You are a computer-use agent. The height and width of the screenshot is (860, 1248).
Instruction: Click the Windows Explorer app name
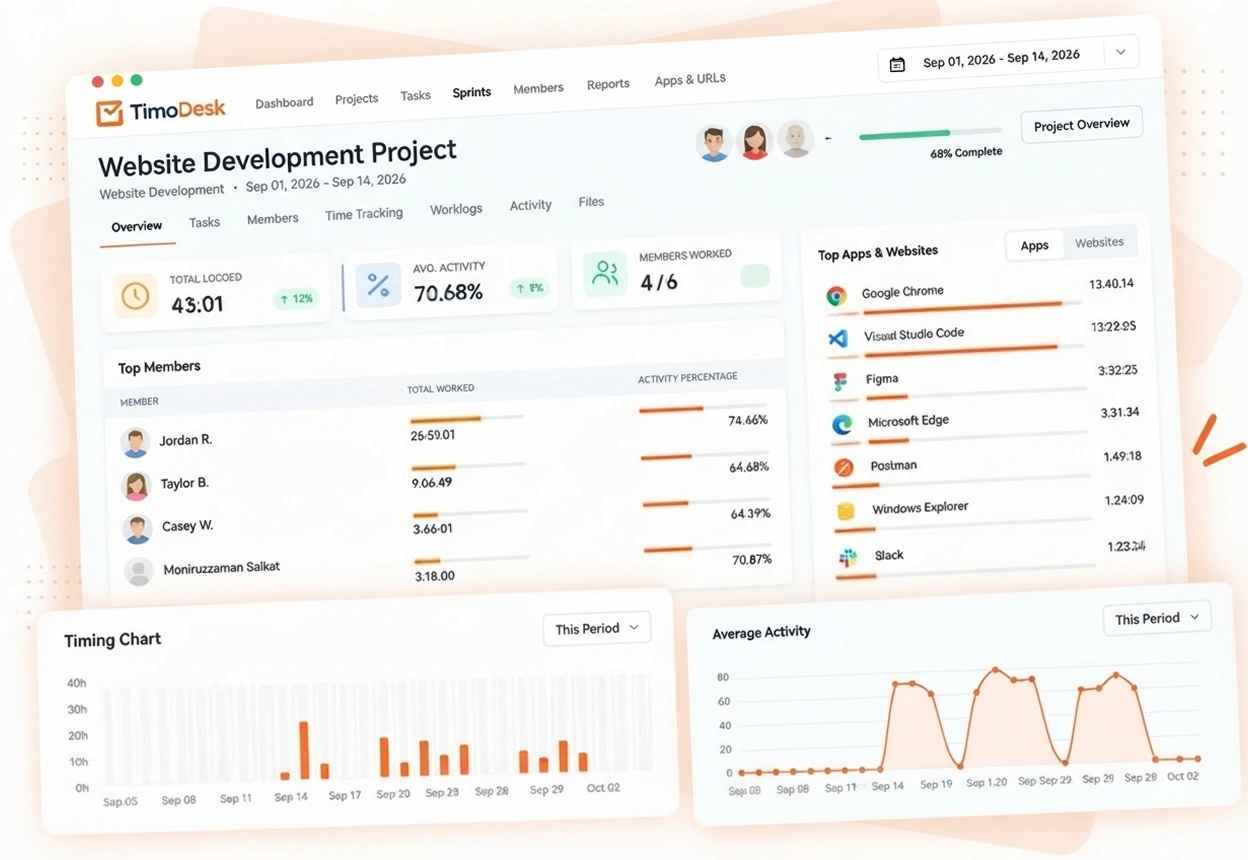(920, 508)
